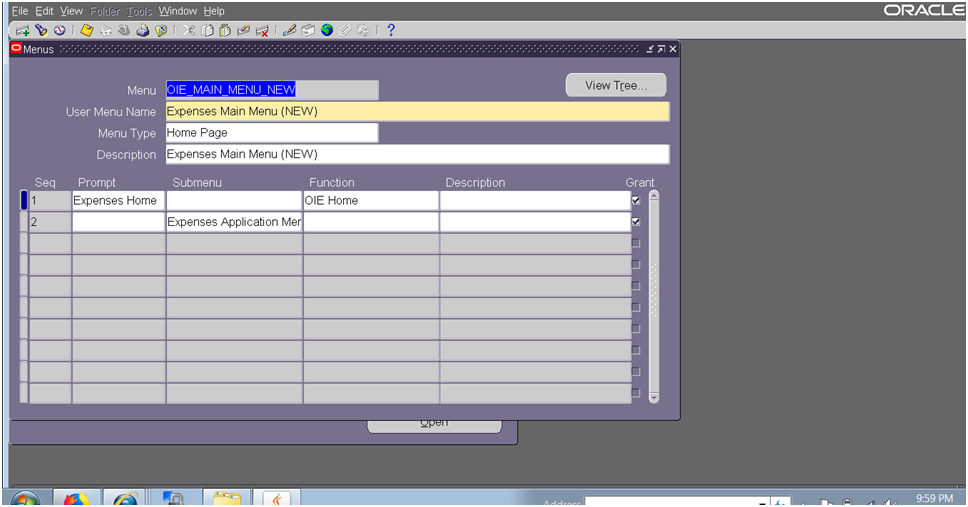968x507 pixels.
Task: Open Firefox from the taskbar
Action: pyautogui.click(x=77, y=498)
